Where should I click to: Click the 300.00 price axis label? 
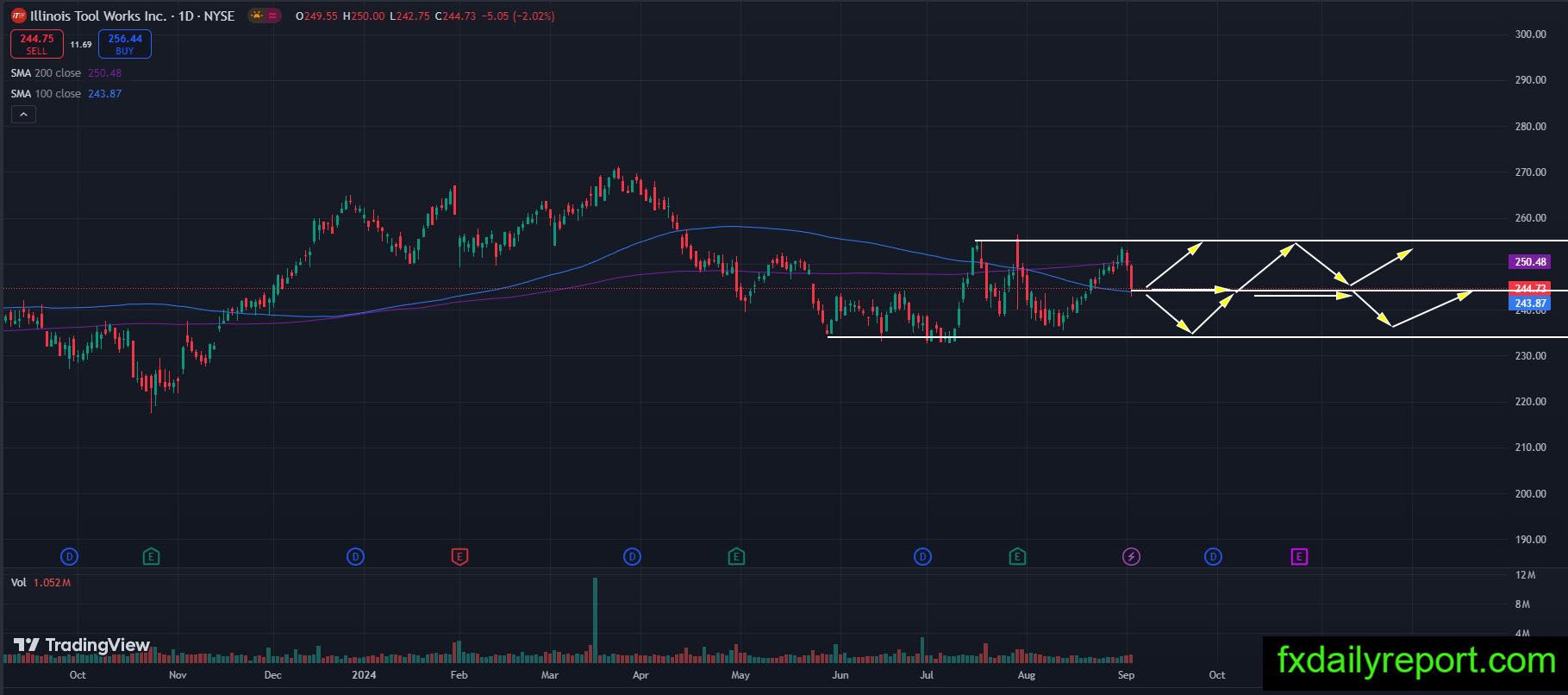[1530, 34]
